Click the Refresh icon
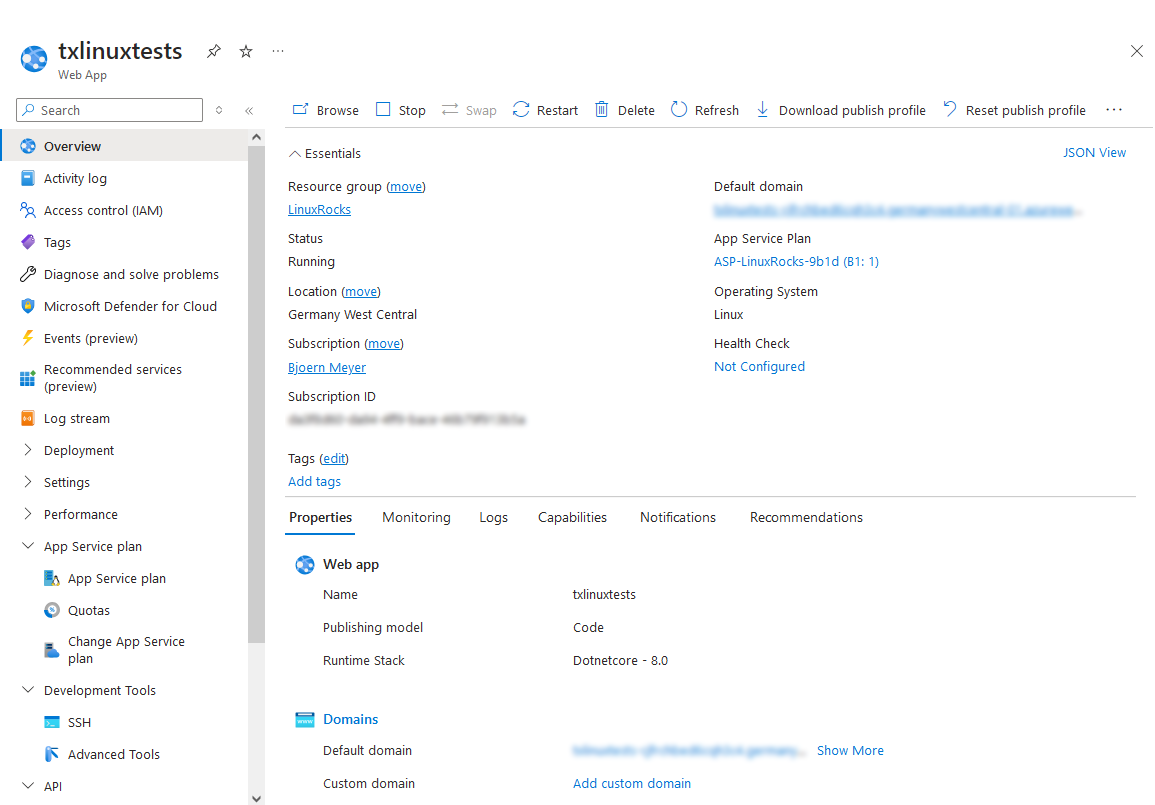The width and height of the screenshot is (1155, 805). (680, 110)
